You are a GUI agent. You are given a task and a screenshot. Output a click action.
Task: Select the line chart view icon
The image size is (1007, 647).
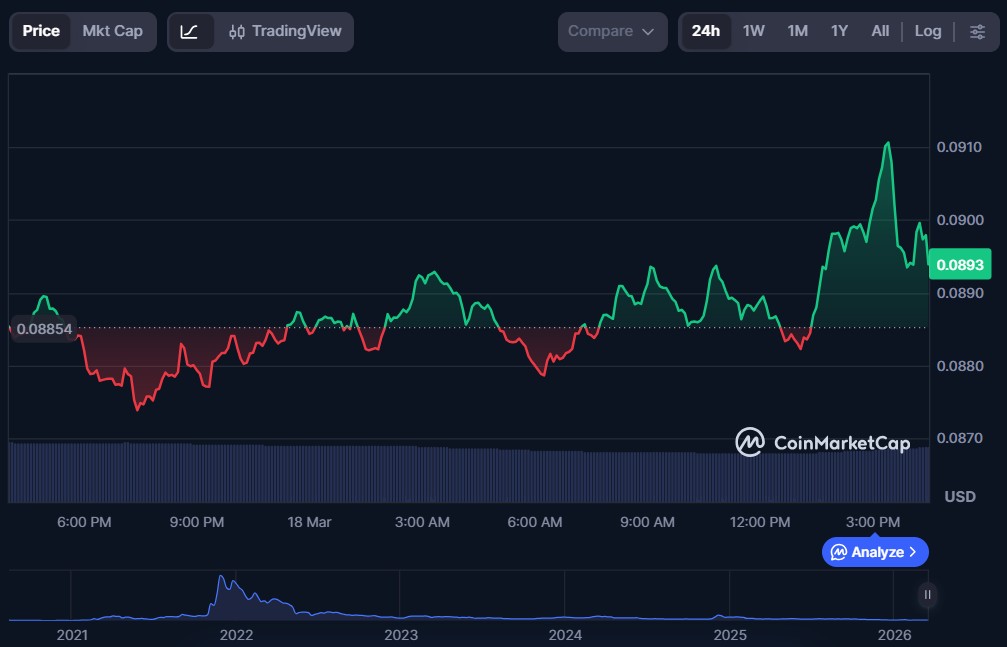click(x=190, y=31)
